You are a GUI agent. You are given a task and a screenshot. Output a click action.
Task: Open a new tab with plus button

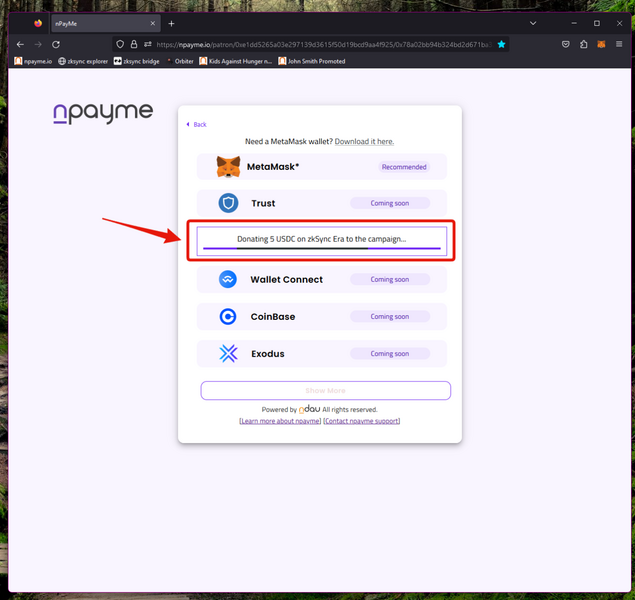171,23
